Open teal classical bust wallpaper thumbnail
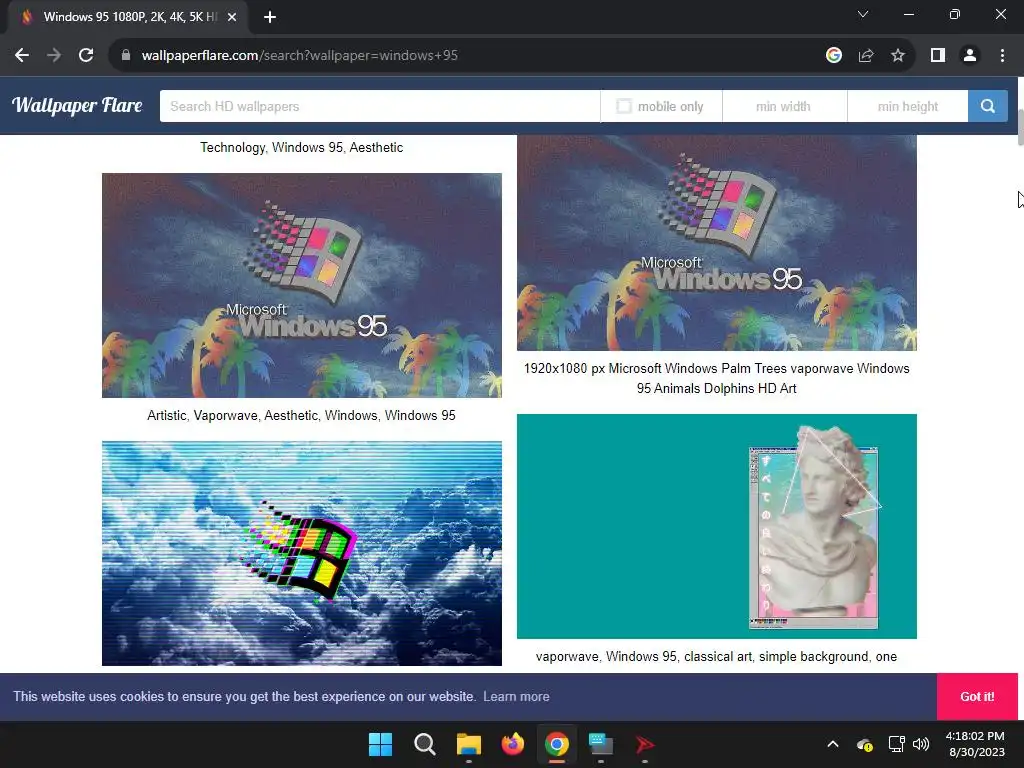This screenshot has height=768, width=1024. point(716,526)
